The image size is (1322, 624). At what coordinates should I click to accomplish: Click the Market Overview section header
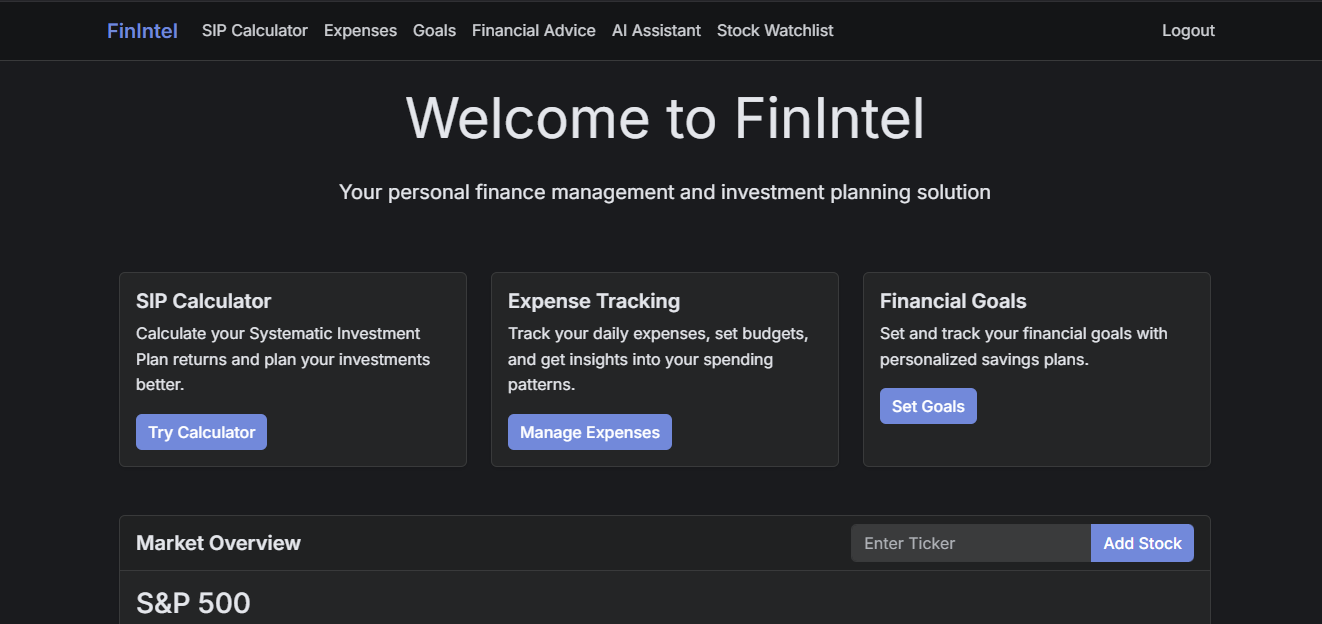click(x=218, y=543)
